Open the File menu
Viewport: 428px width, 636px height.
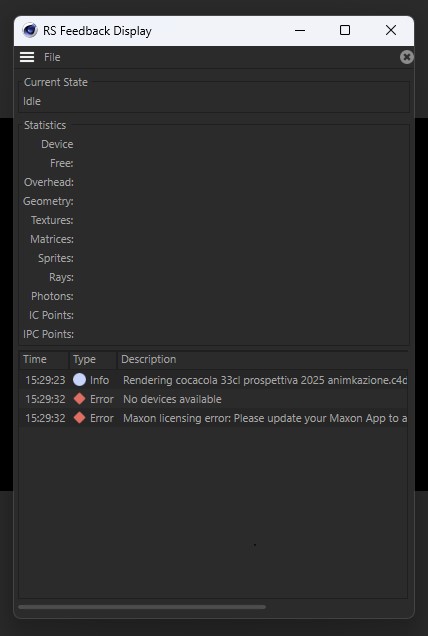(x=52, y=57)
